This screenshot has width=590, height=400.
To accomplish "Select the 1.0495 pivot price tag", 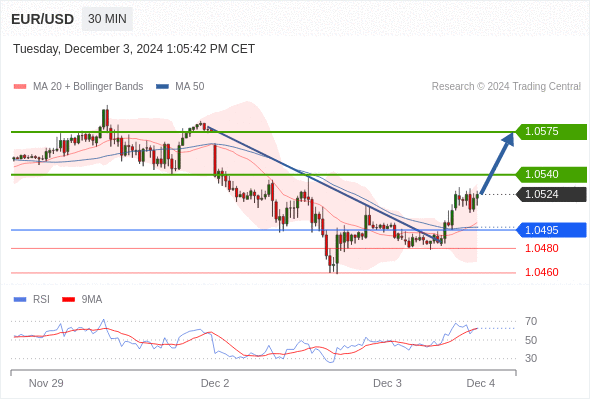I will tap(551, 230).
